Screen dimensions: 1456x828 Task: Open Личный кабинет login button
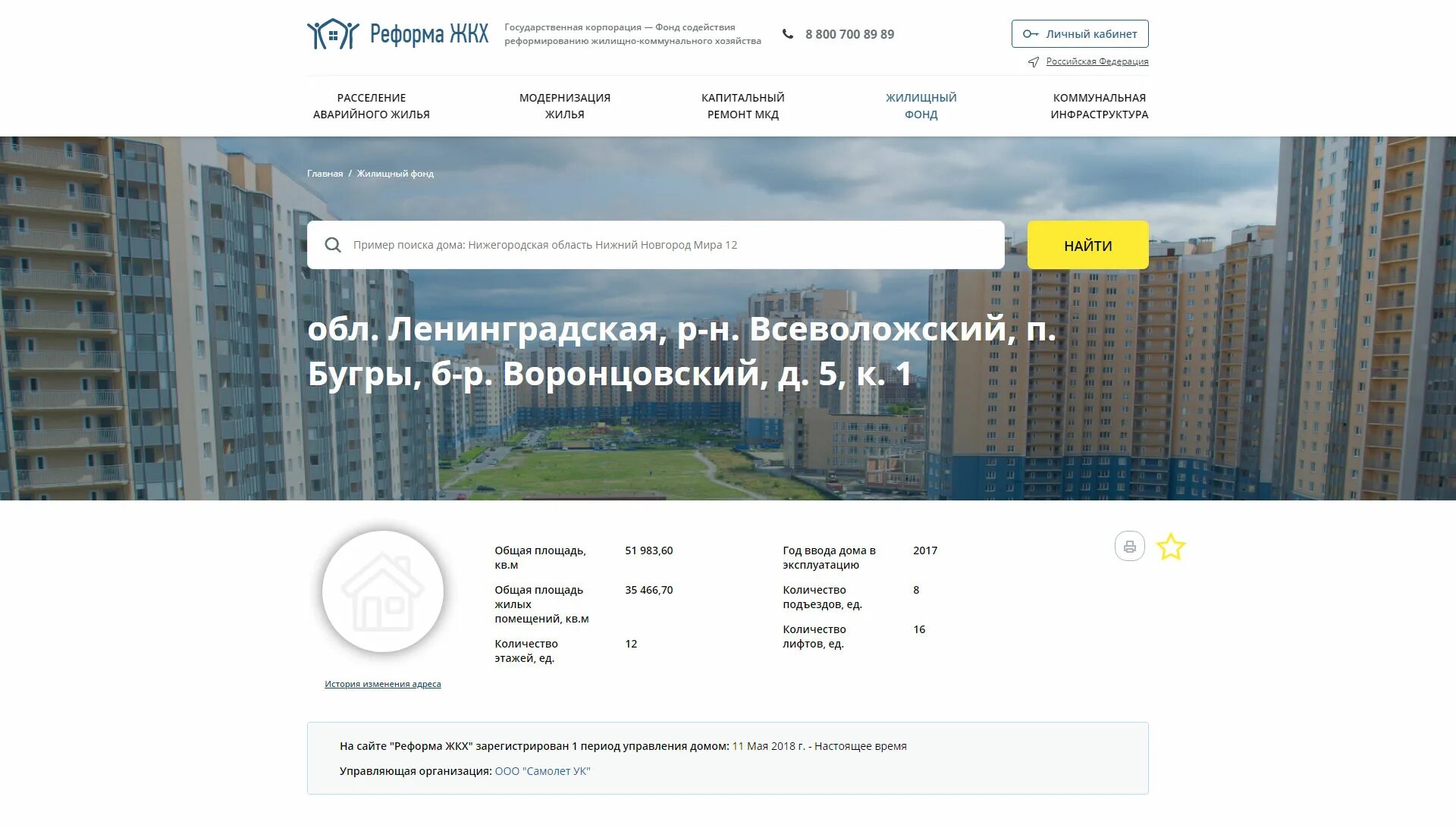(x=1079, y=34)
